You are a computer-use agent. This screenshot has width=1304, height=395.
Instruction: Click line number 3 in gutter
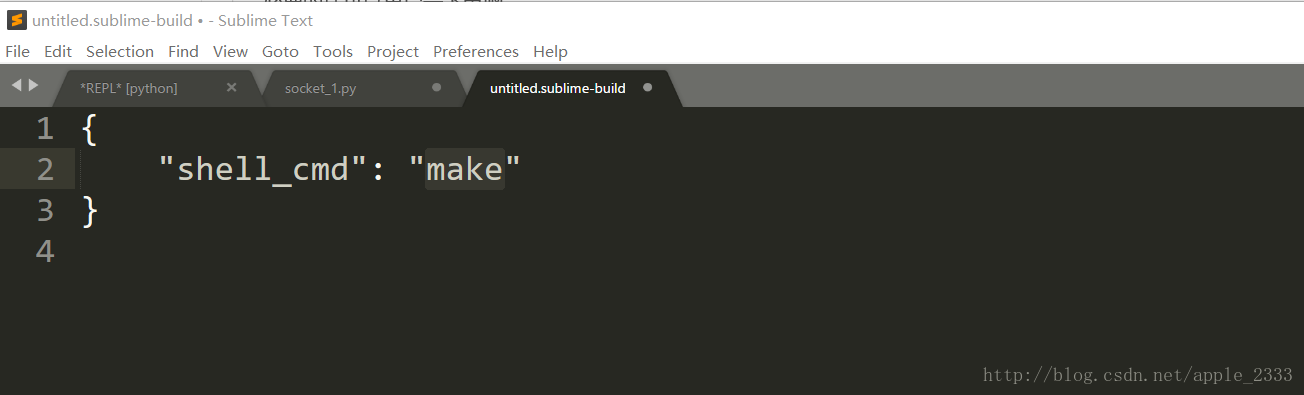[x=45, y=211]
